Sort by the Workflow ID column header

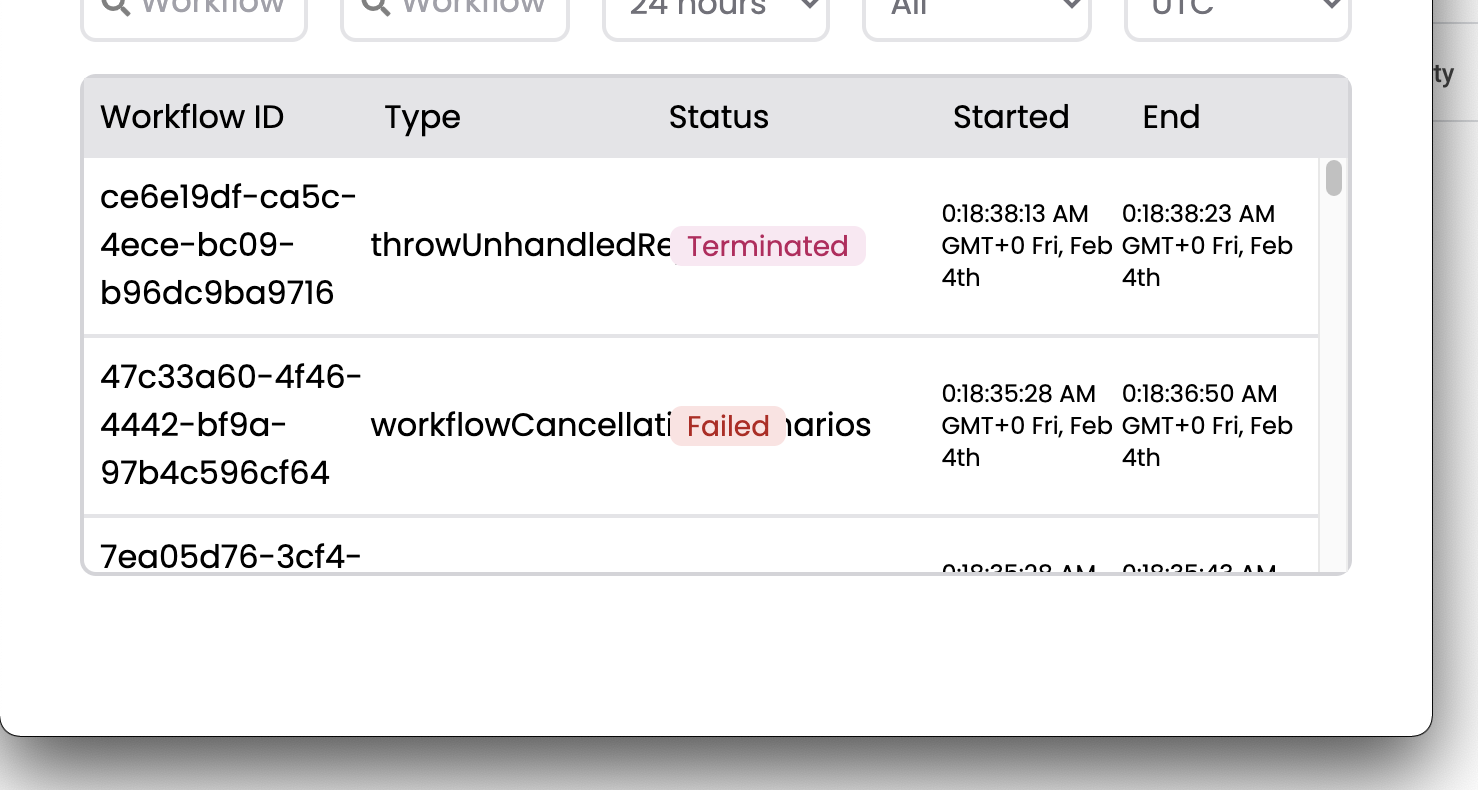pyautogui.click(x=191, y=117)
